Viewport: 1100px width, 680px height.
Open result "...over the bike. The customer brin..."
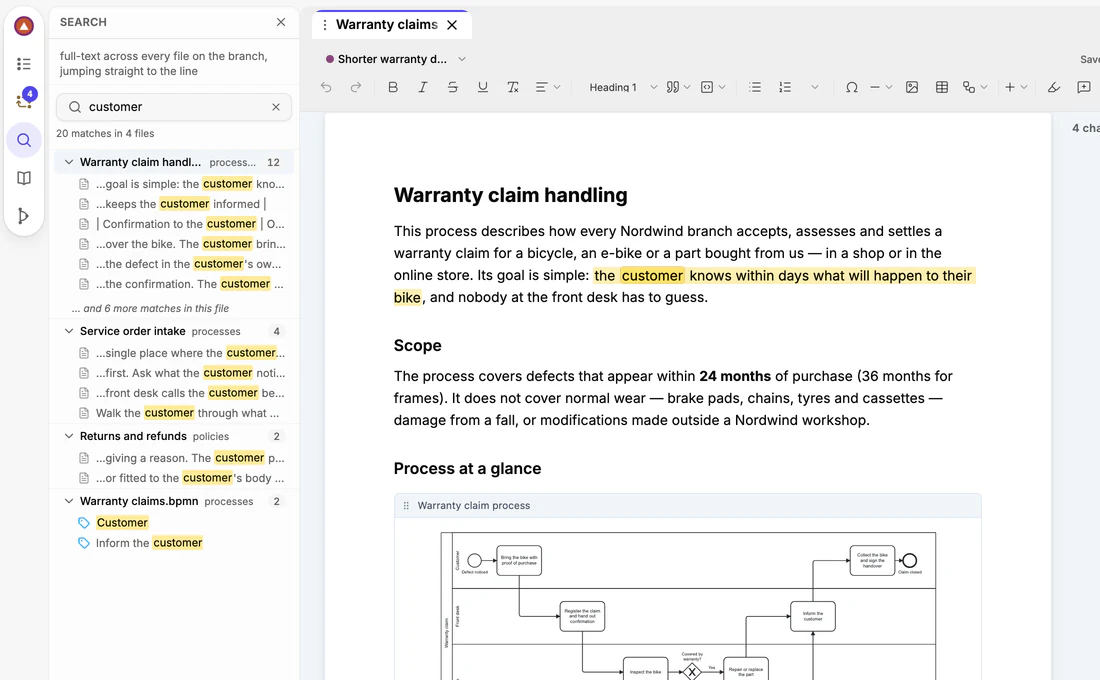[182, 244]
